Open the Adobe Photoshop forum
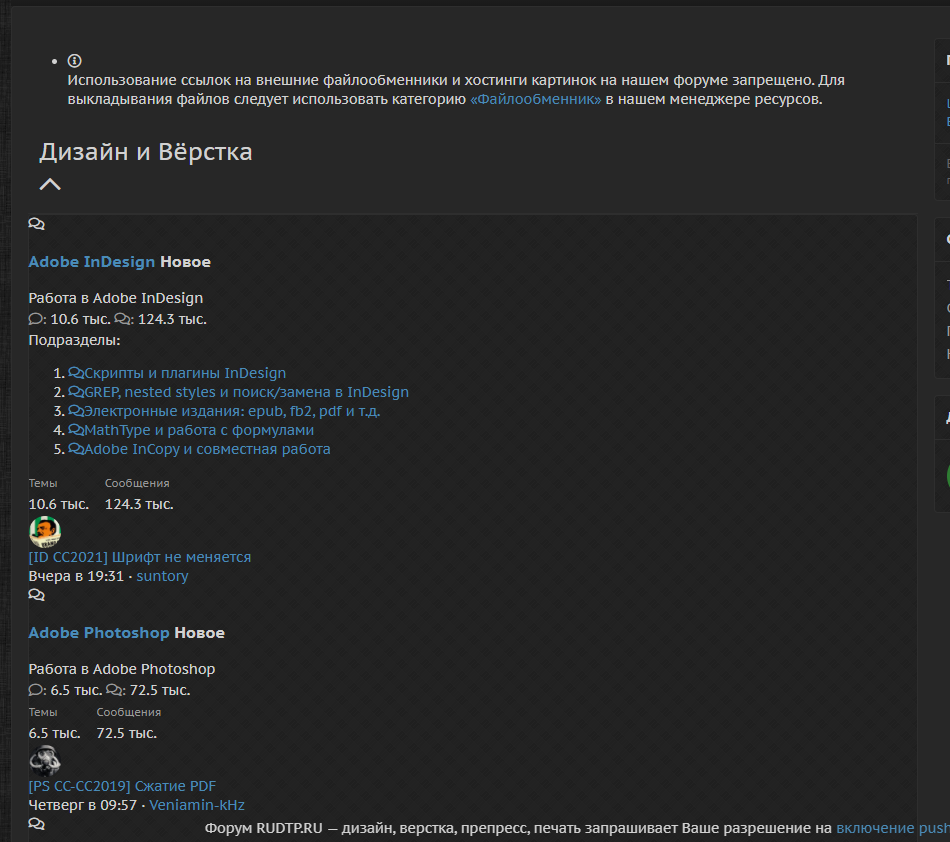 [99, 632]
